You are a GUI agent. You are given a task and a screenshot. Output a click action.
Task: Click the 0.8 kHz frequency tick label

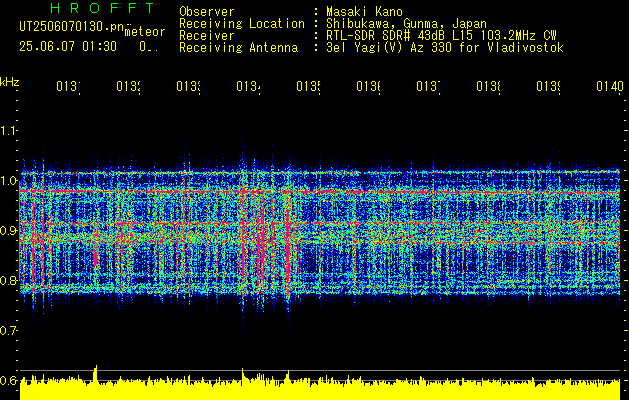[8, 280]
